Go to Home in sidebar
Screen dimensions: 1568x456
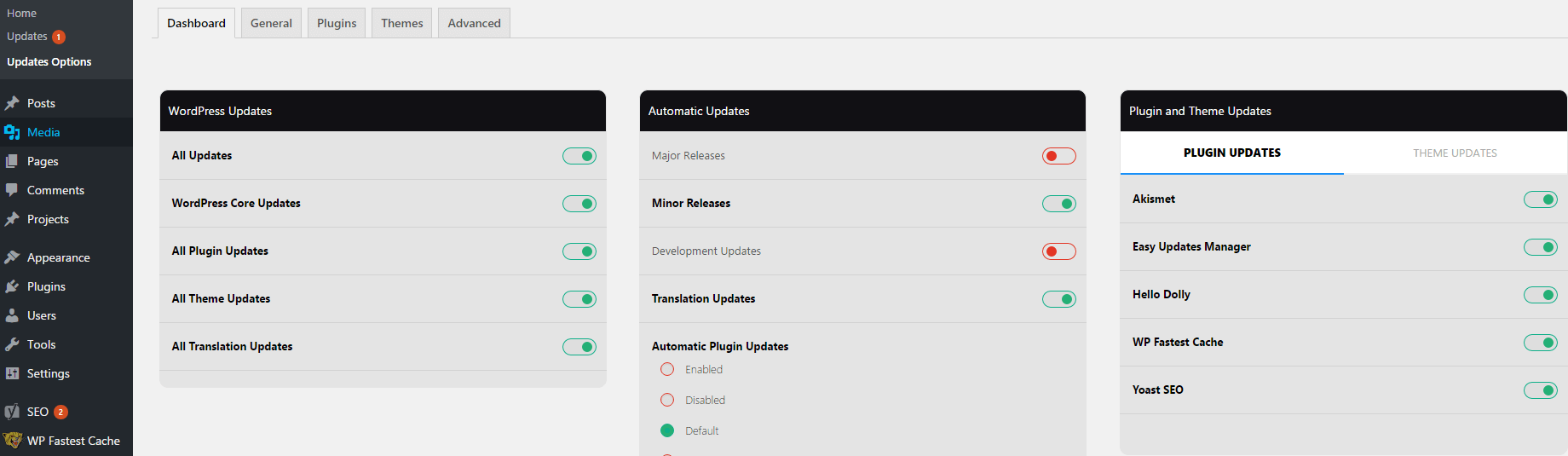pyautogui.click(x=22, y=13)
